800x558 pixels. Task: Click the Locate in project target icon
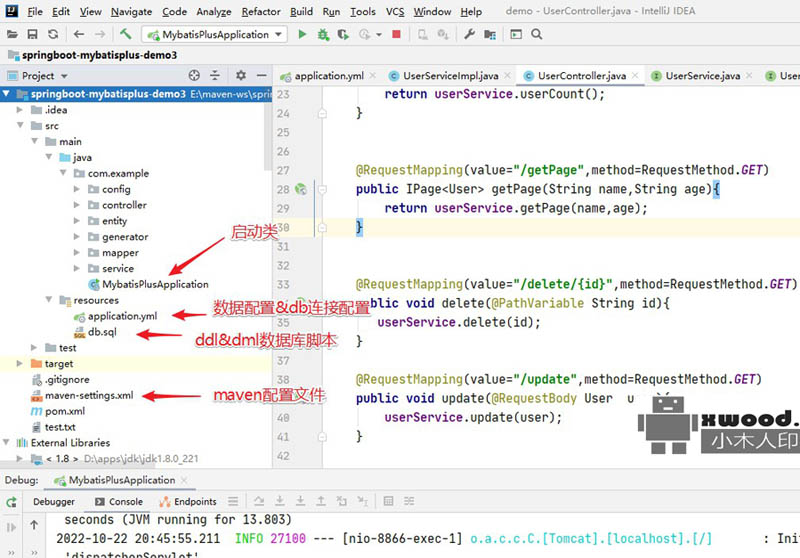(x=194, y=75)
